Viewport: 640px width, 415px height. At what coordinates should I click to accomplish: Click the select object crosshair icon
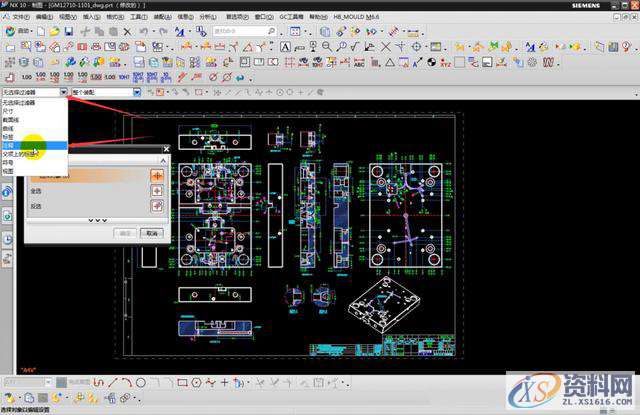[156, 174]
